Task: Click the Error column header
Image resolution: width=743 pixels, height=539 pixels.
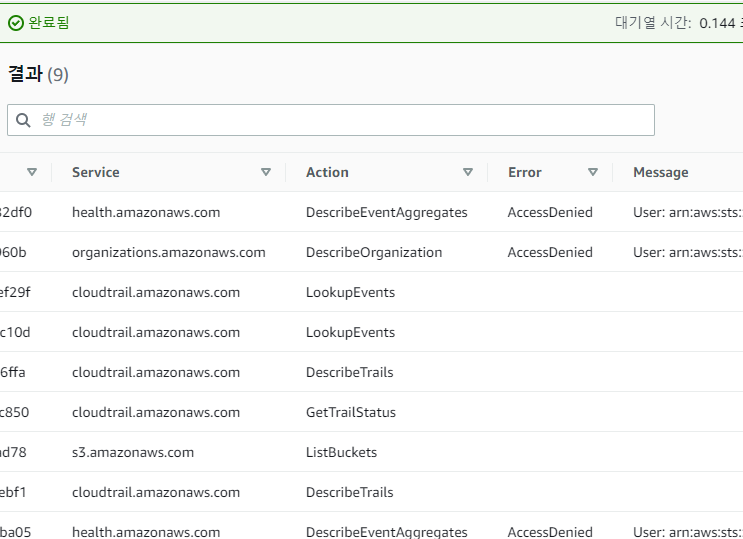Action: (x=525, y=172)
